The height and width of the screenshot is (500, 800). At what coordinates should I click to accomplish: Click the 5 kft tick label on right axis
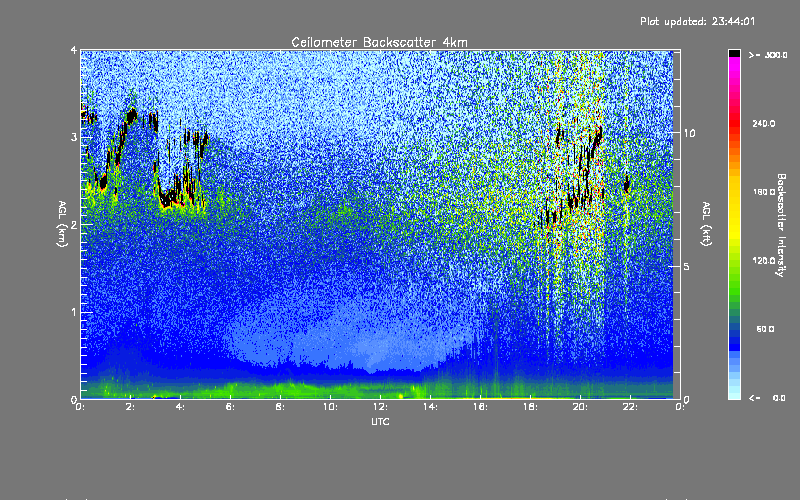click(686, 266)
